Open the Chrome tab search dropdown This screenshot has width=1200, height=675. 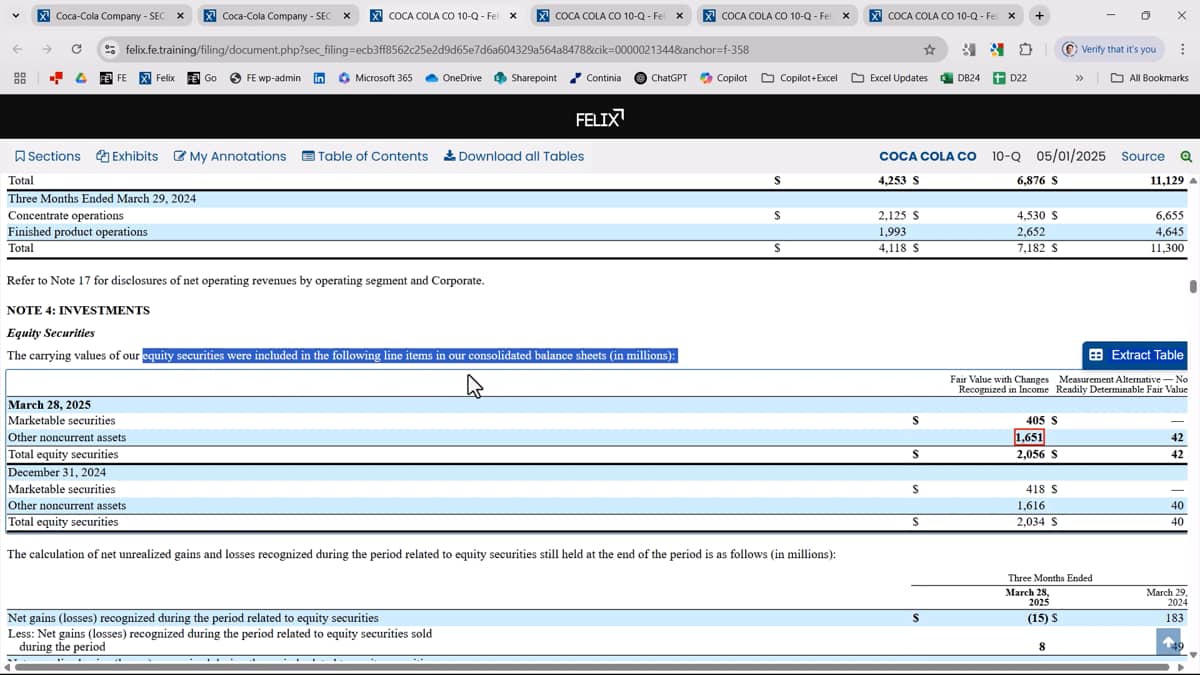[x=15, y=16]
